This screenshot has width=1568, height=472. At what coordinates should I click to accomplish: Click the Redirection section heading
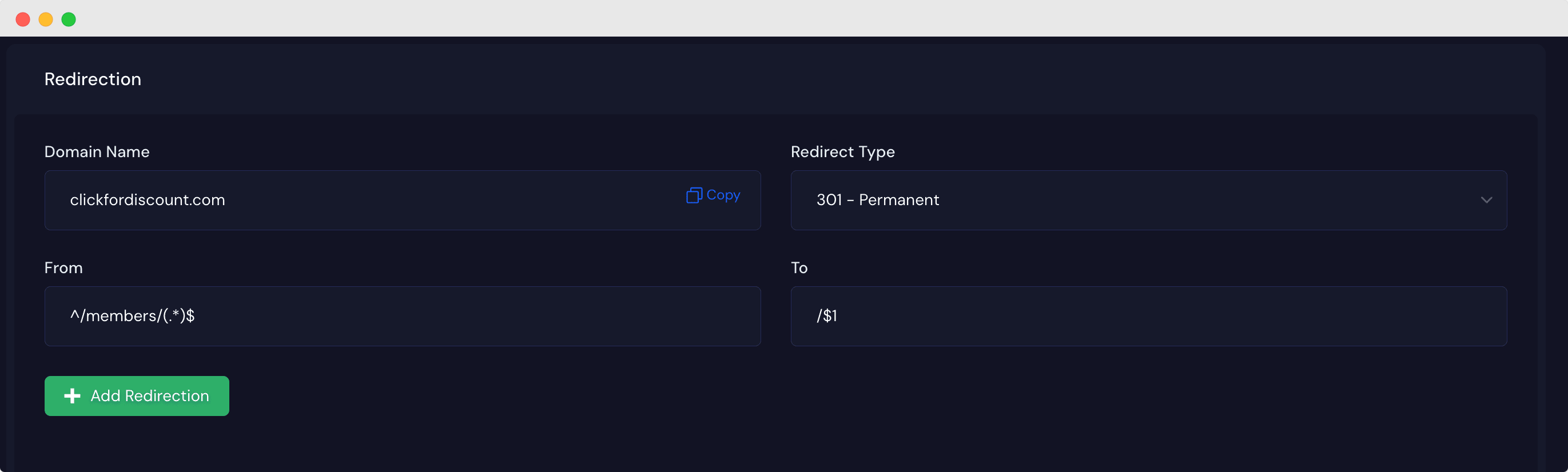93,79
